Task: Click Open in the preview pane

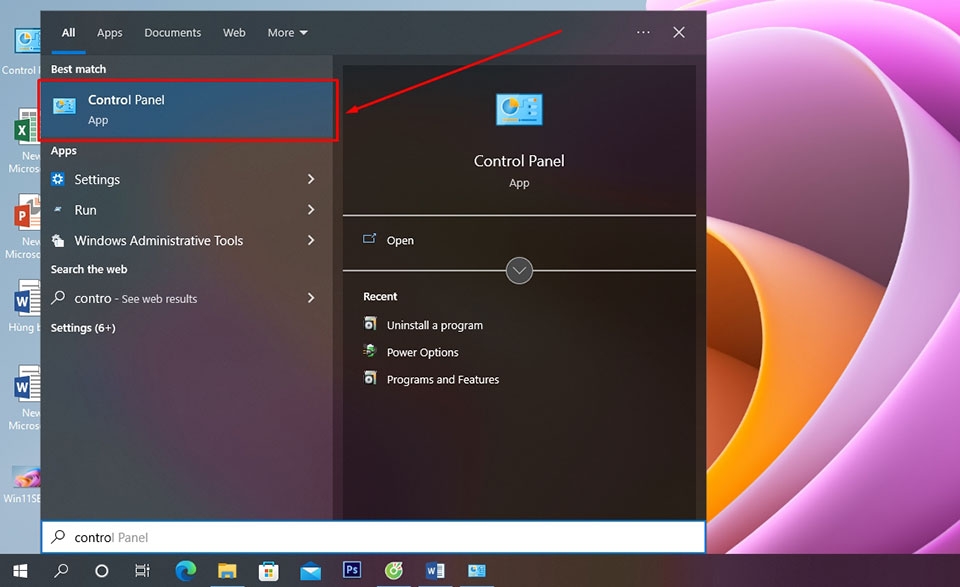Action: click(400, 241)
